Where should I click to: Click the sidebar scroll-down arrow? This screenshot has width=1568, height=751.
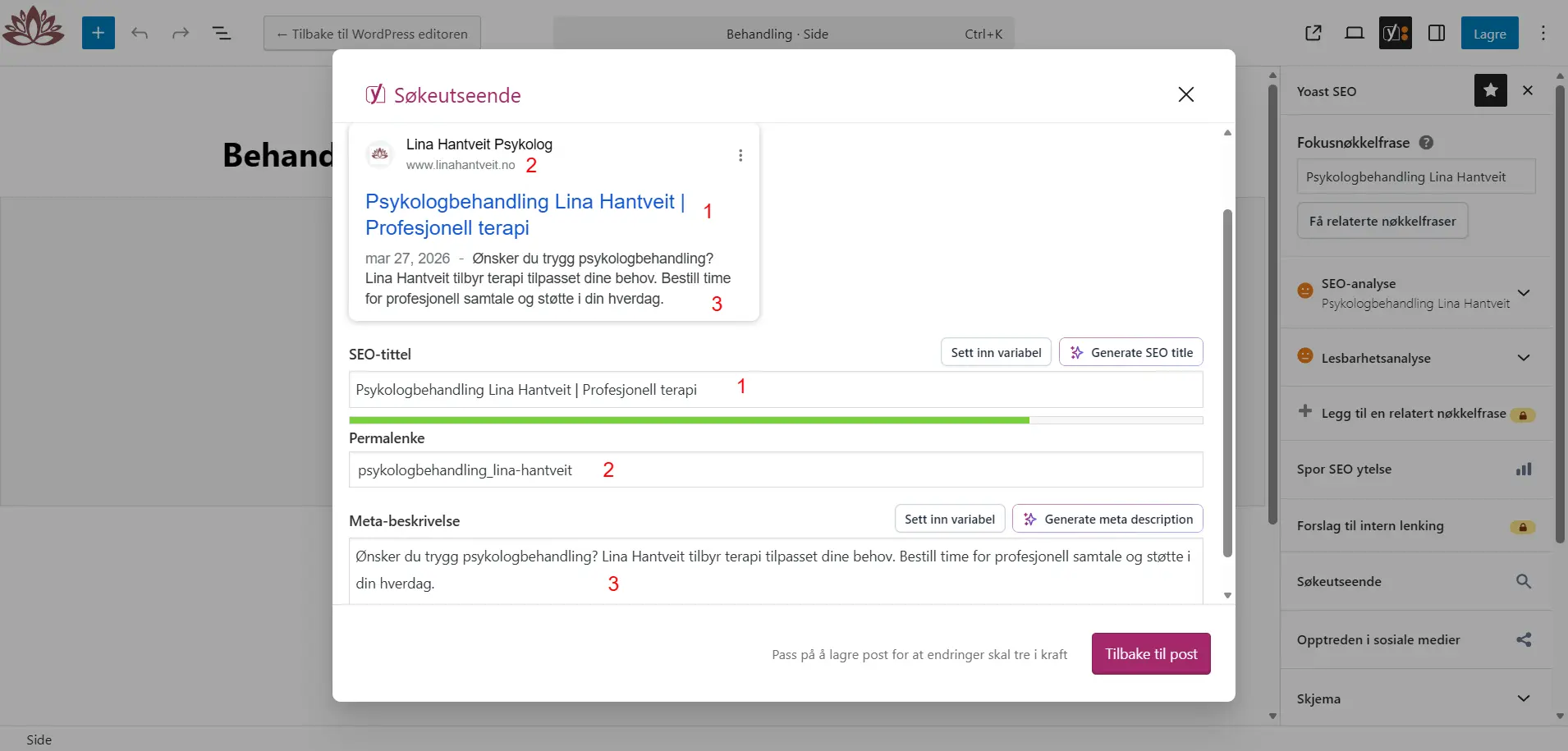pos(1561,716)
